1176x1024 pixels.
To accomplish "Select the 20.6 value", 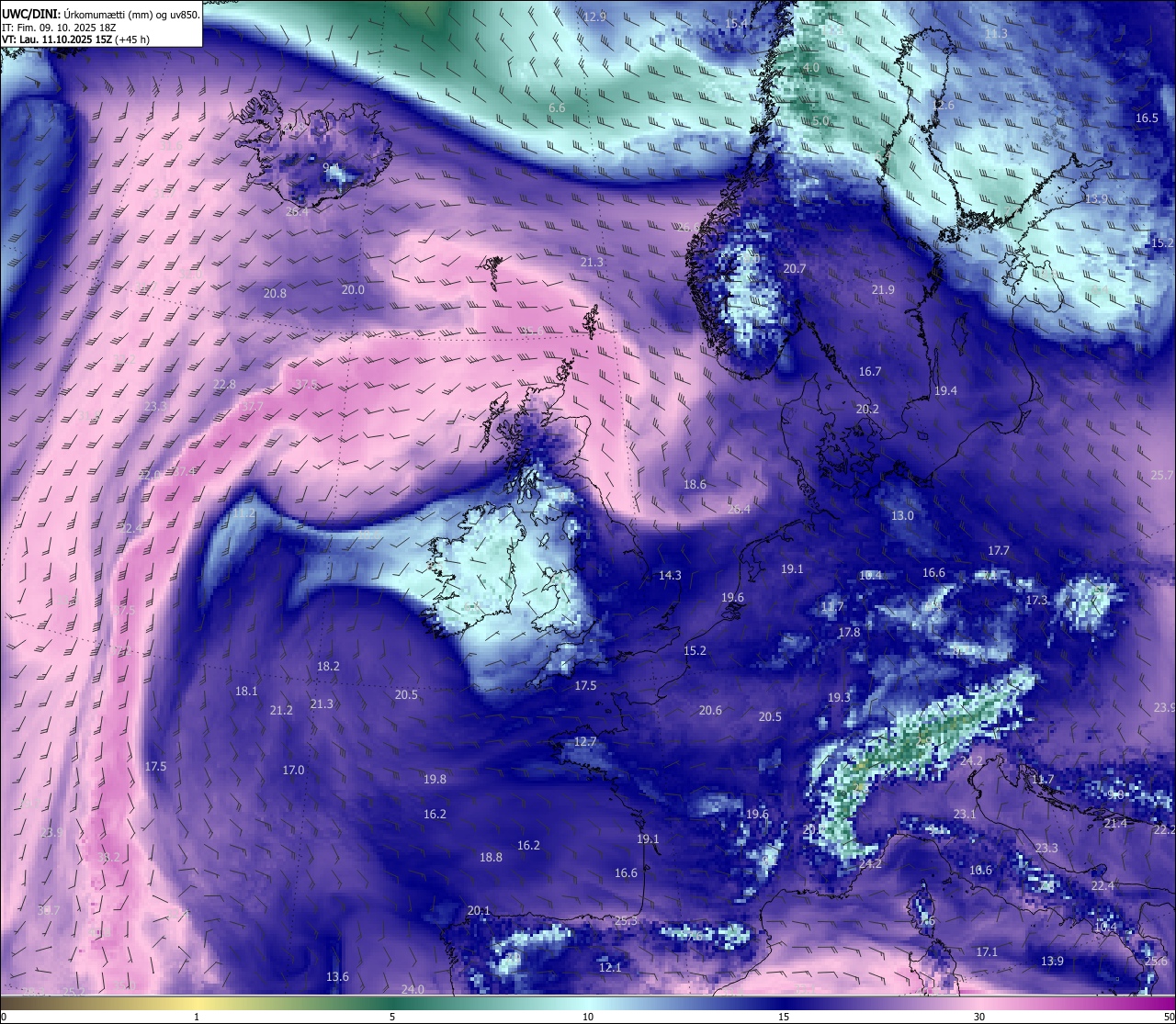I will point(710,711).
